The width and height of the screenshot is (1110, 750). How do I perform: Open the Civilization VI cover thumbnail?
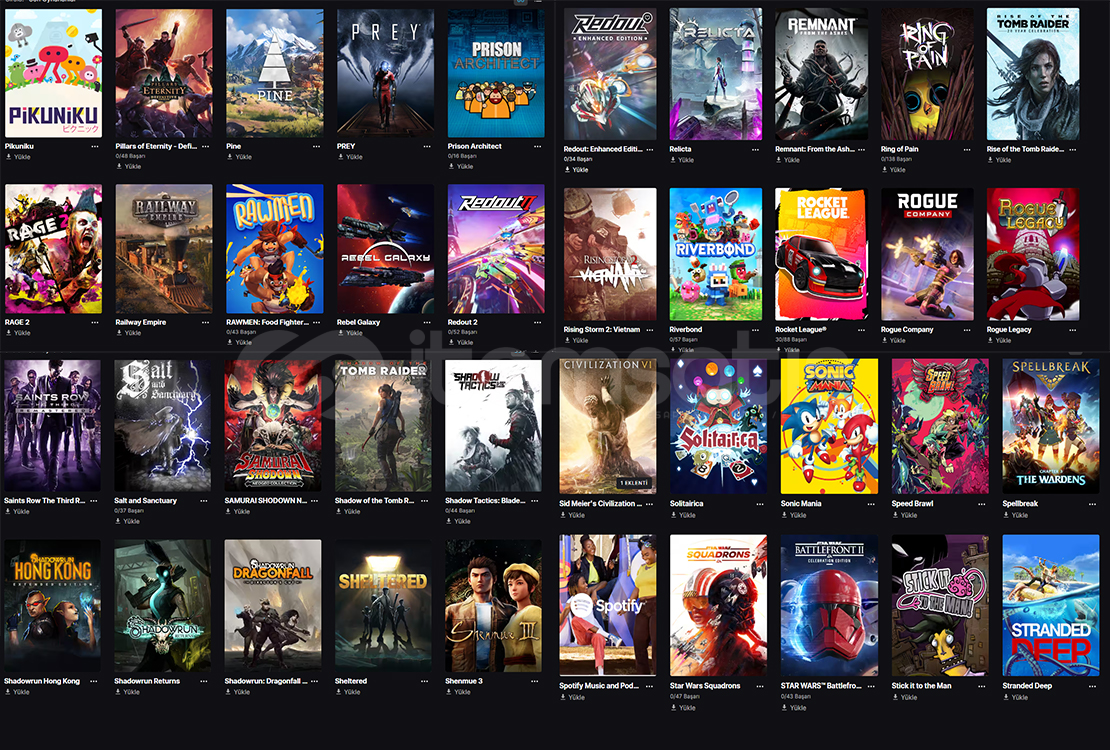coord(608,426)
